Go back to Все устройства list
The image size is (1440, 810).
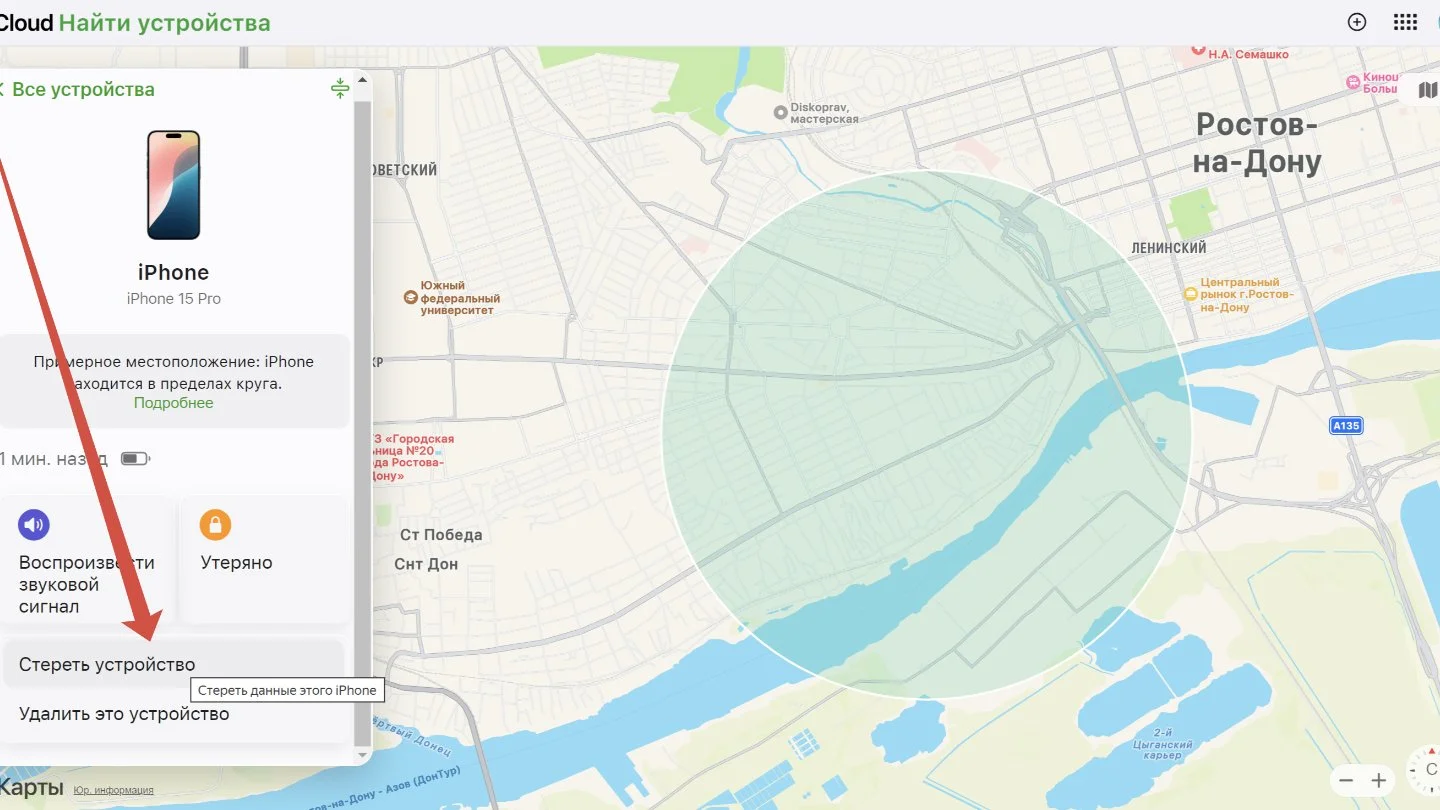pyautogui.click(x=77, y=89)
